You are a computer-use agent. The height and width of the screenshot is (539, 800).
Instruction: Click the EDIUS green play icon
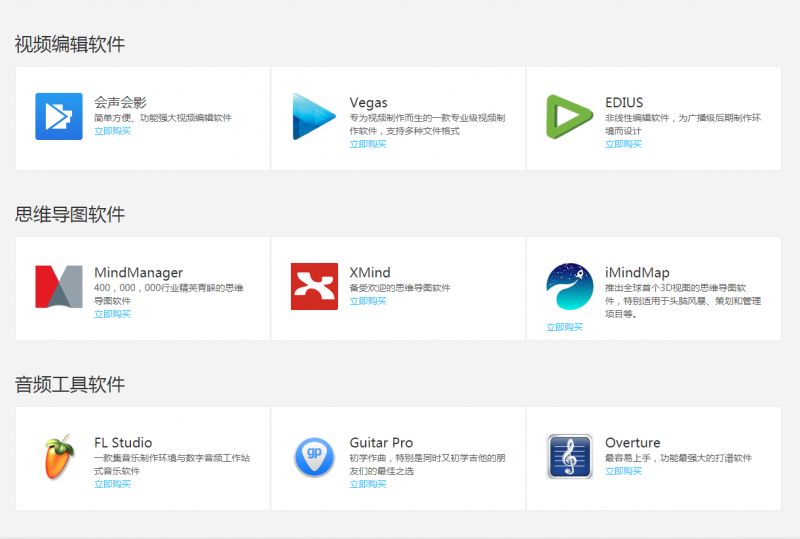pyautogui.click(x=569, y=116)
